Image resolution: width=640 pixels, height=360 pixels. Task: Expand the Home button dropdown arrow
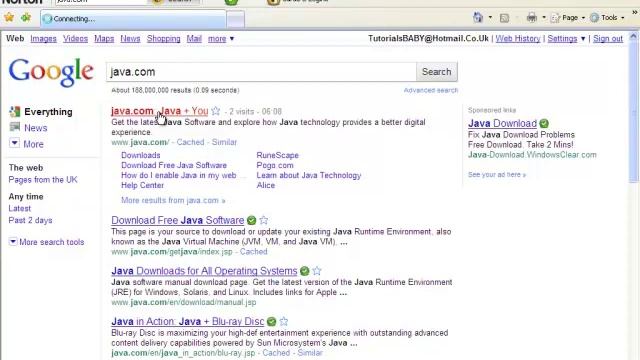490,18
